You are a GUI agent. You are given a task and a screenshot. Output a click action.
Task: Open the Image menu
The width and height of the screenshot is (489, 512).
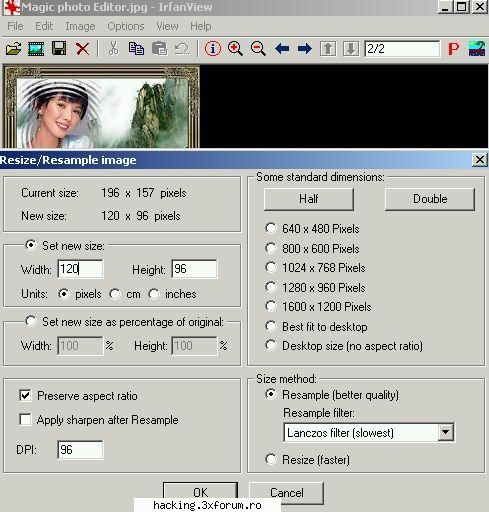coord(80,26)
